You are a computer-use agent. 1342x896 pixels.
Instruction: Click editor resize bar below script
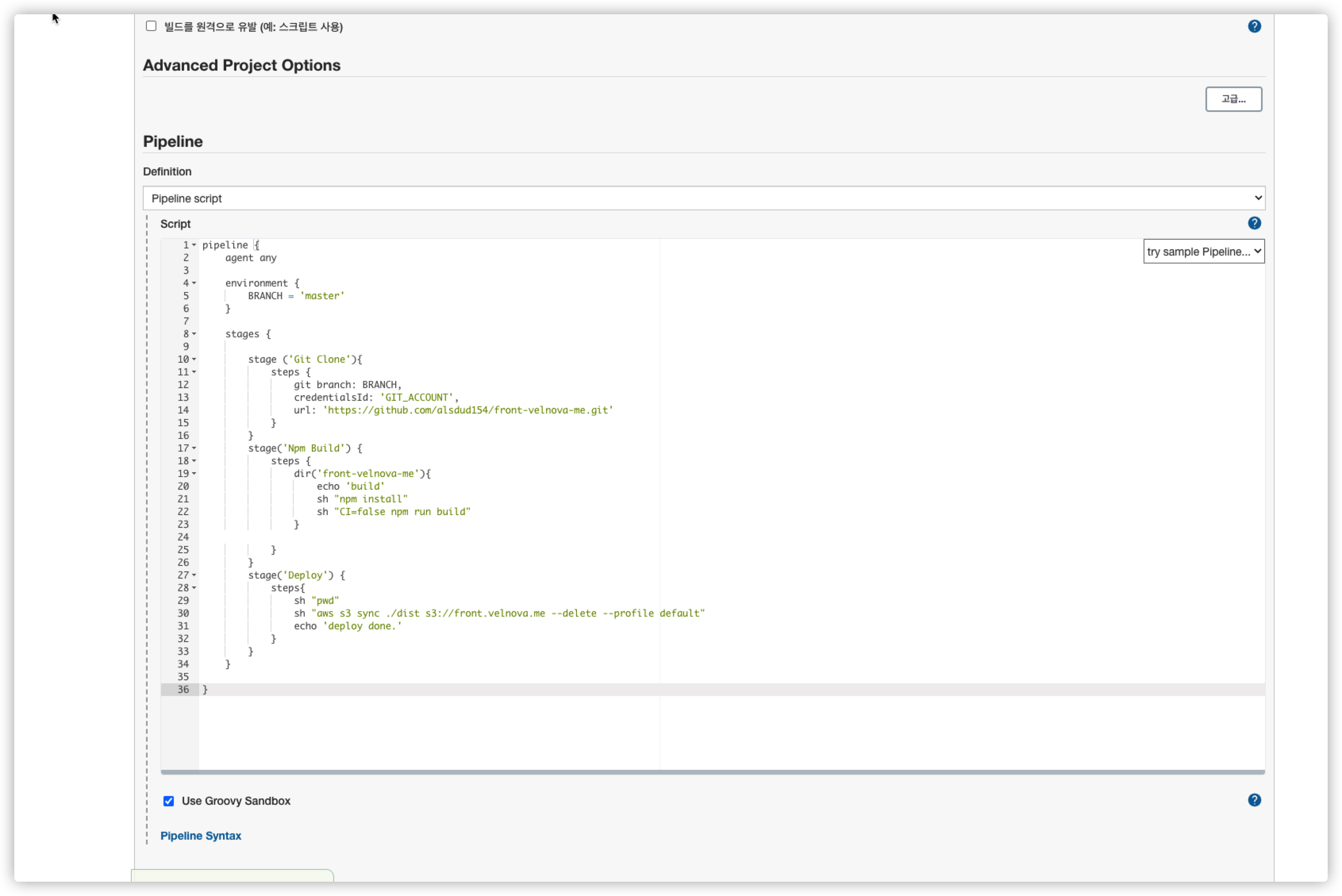point(712,772)
